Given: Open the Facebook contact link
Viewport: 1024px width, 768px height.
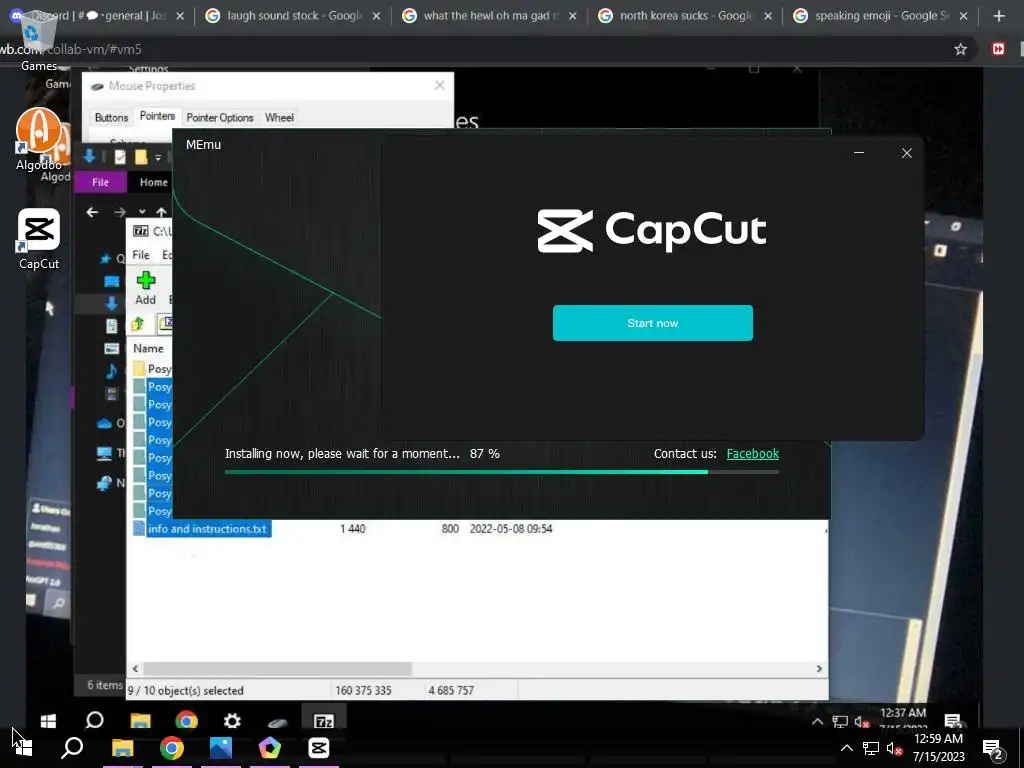Looking at the screenshot, I should [752, 453].
